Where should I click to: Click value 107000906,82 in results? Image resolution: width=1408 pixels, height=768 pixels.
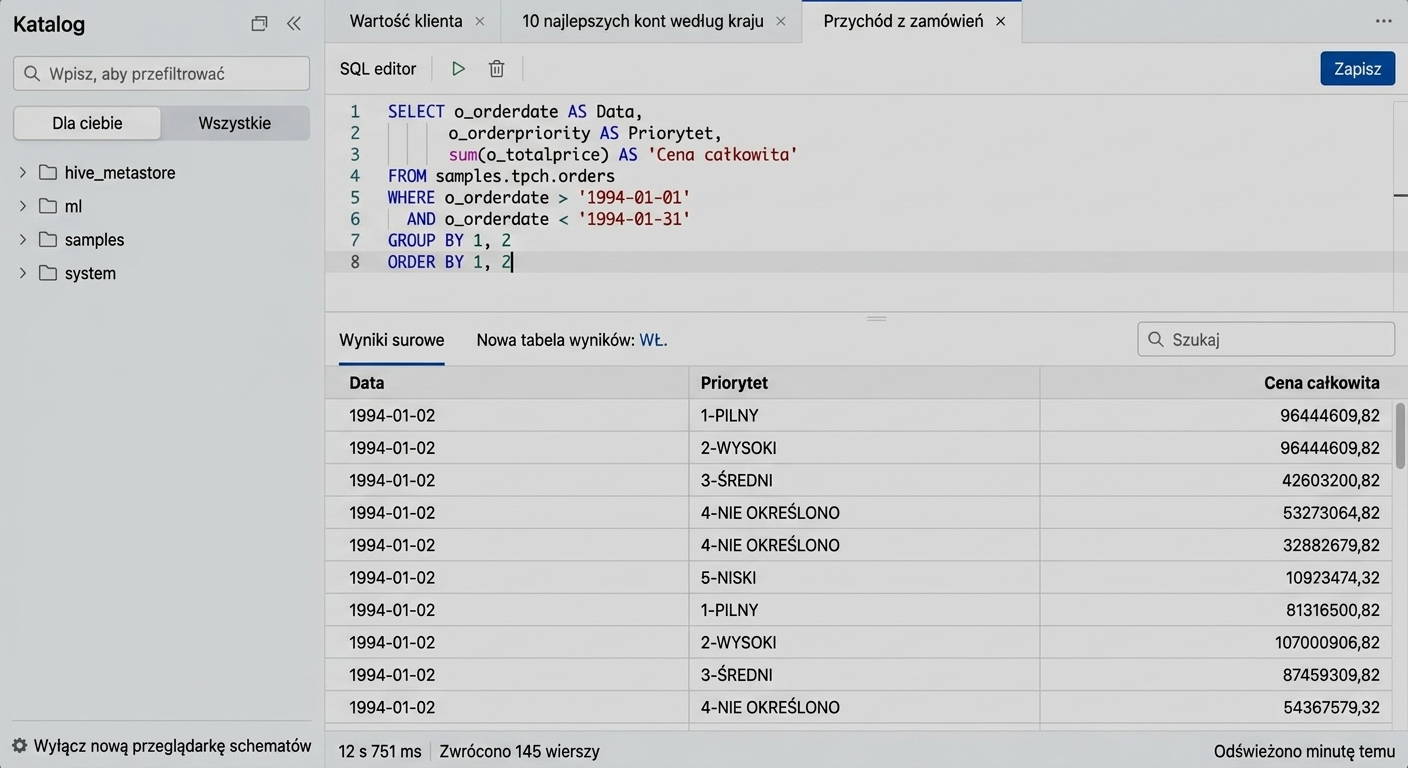click(x=1327, y=642)
